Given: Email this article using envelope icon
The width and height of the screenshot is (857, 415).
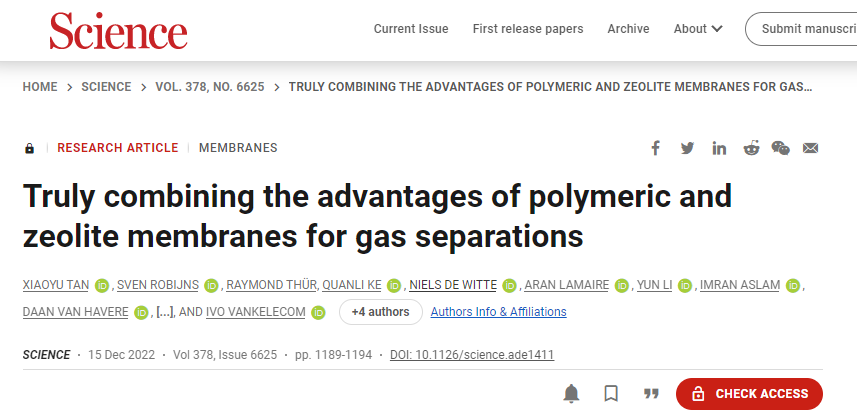Looking at the screenshot, I should coord(811,148).
